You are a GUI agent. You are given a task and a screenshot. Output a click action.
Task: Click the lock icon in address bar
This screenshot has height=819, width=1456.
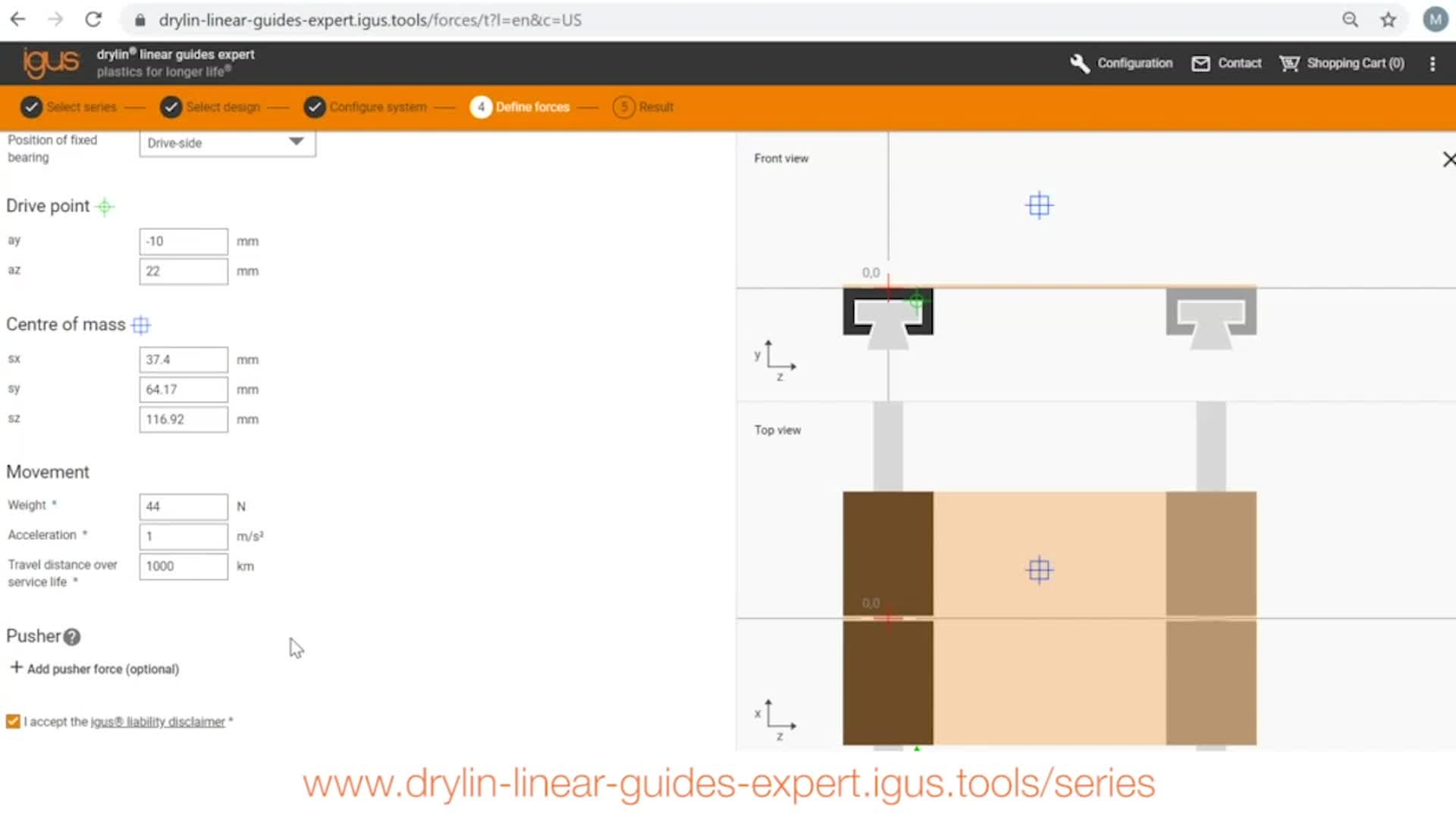pyautogui.click(x=140, y=20)
